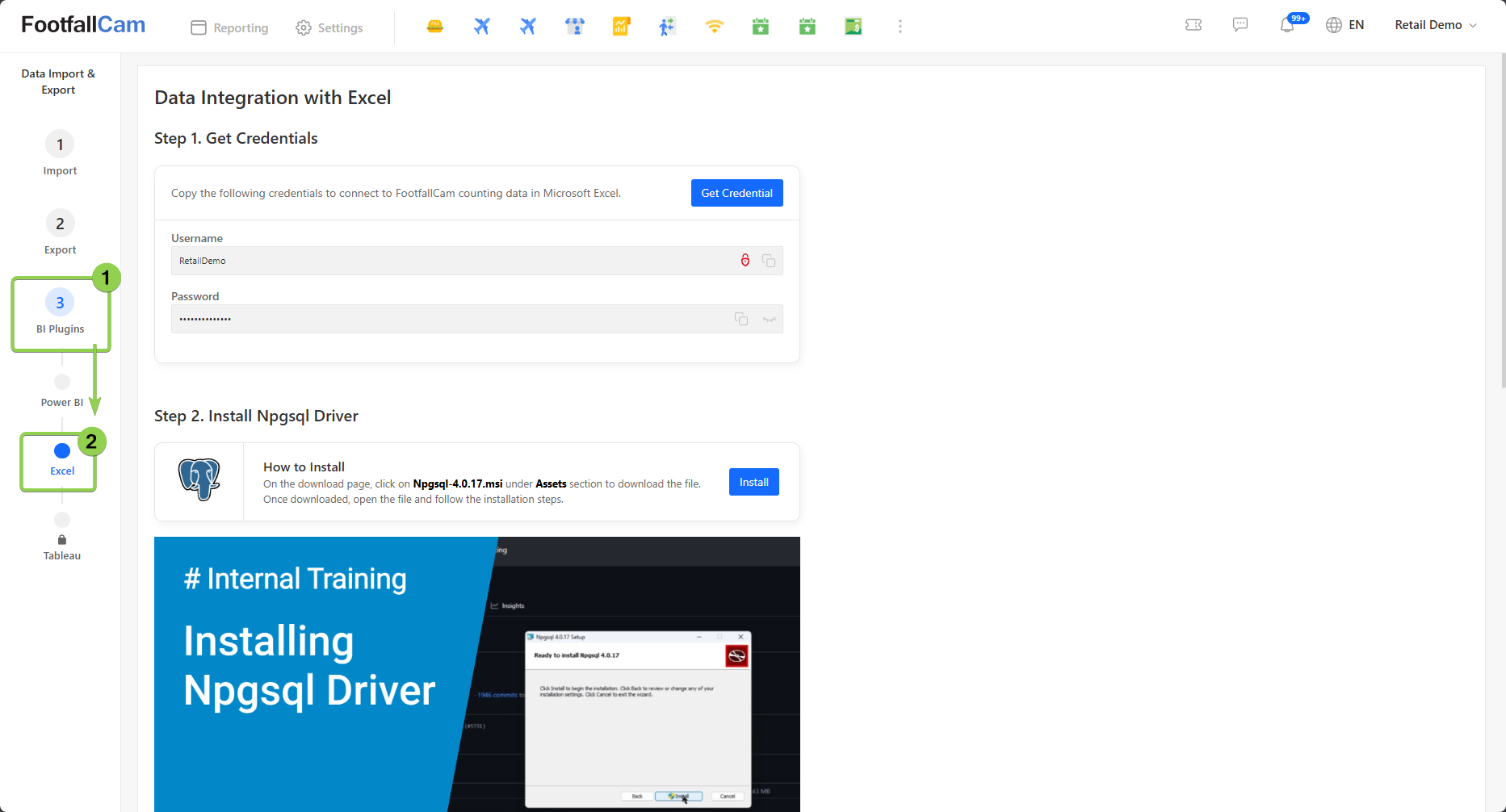Click the lock icon above Tableau

62,540
